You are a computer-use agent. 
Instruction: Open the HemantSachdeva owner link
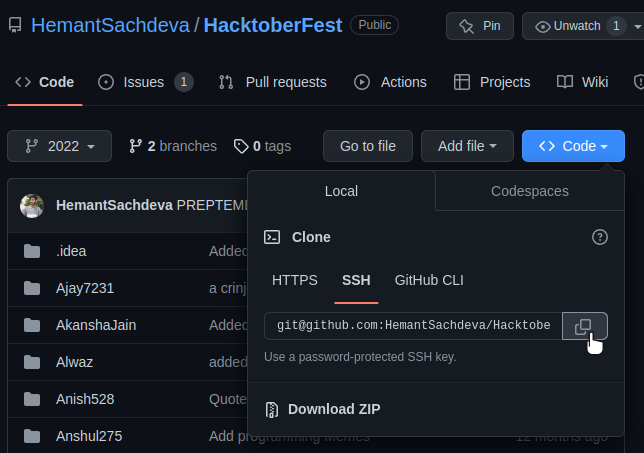pyautogui.click(x=110, y=25)
